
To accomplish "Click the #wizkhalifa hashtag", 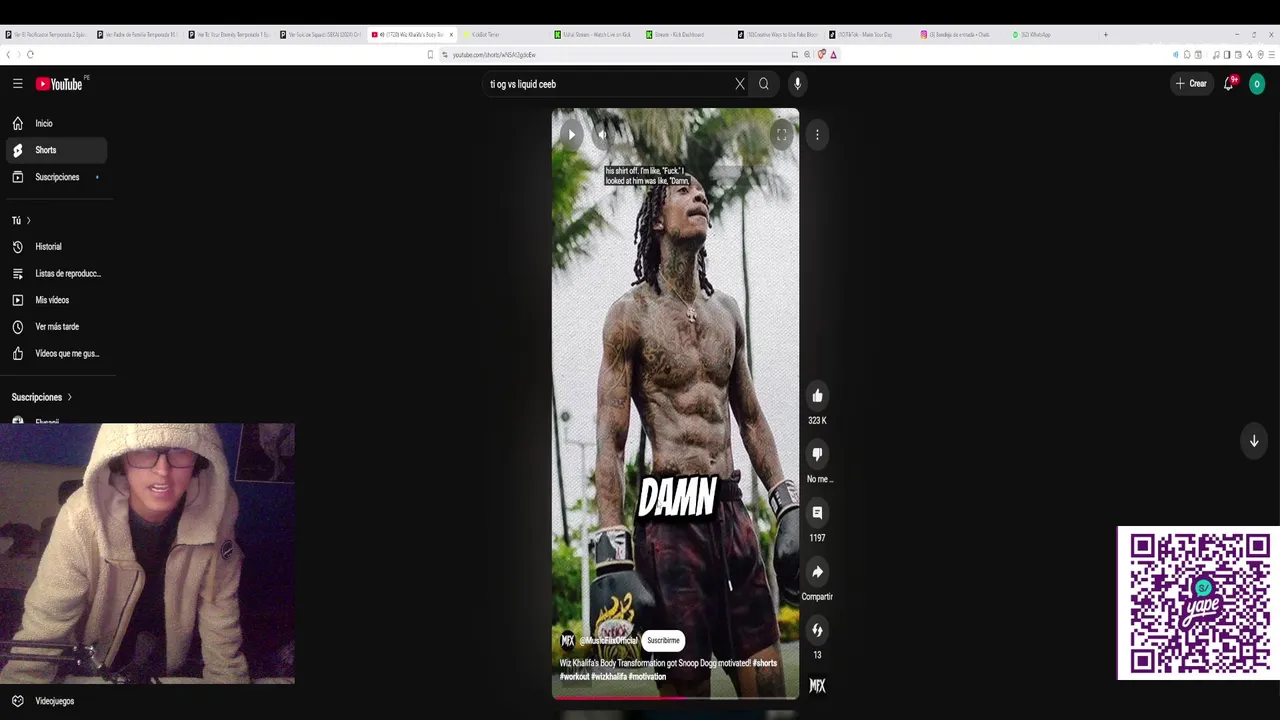I will click(x=608, y=677).
